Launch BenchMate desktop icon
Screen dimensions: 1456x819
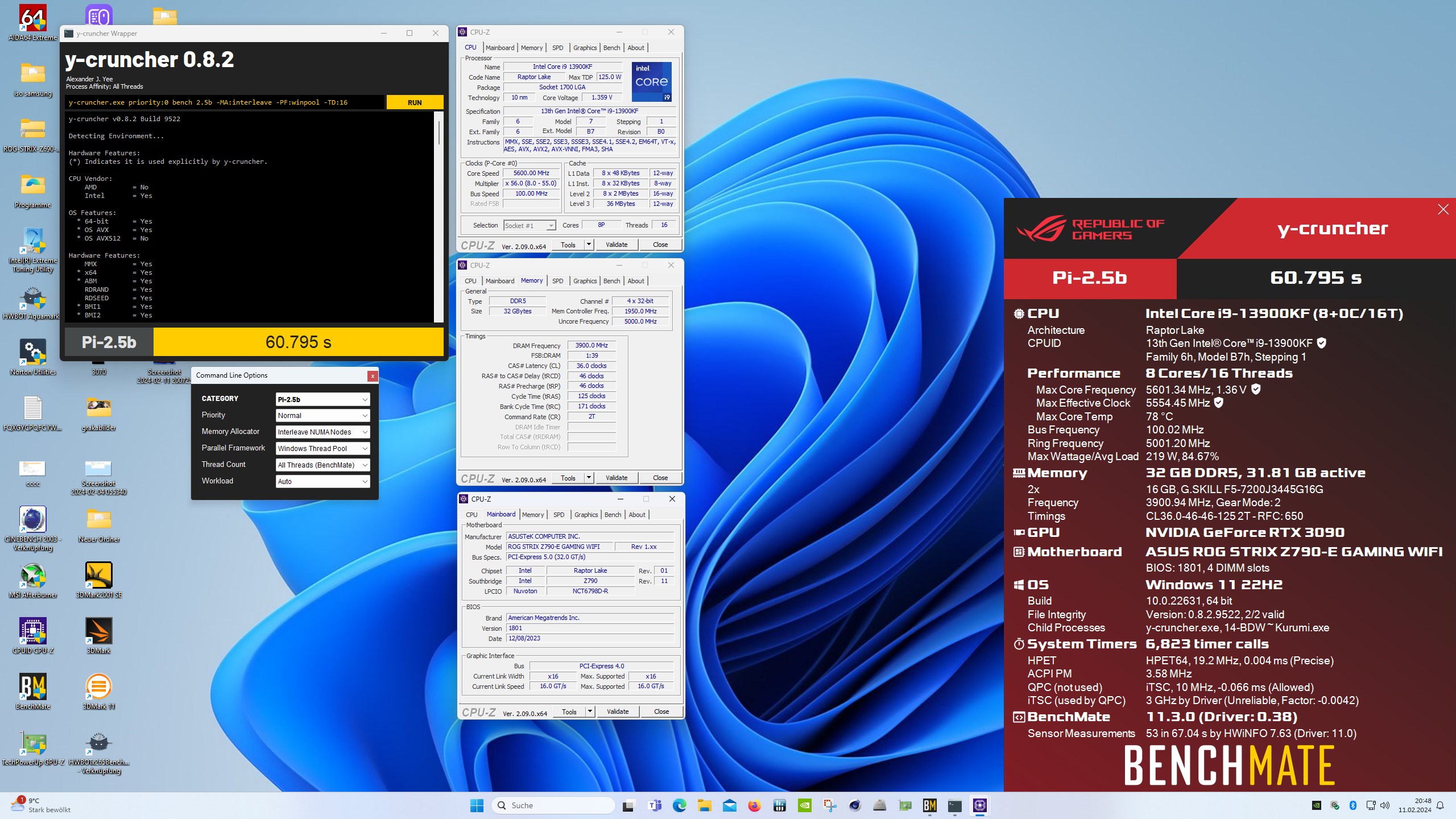[32, 691]
